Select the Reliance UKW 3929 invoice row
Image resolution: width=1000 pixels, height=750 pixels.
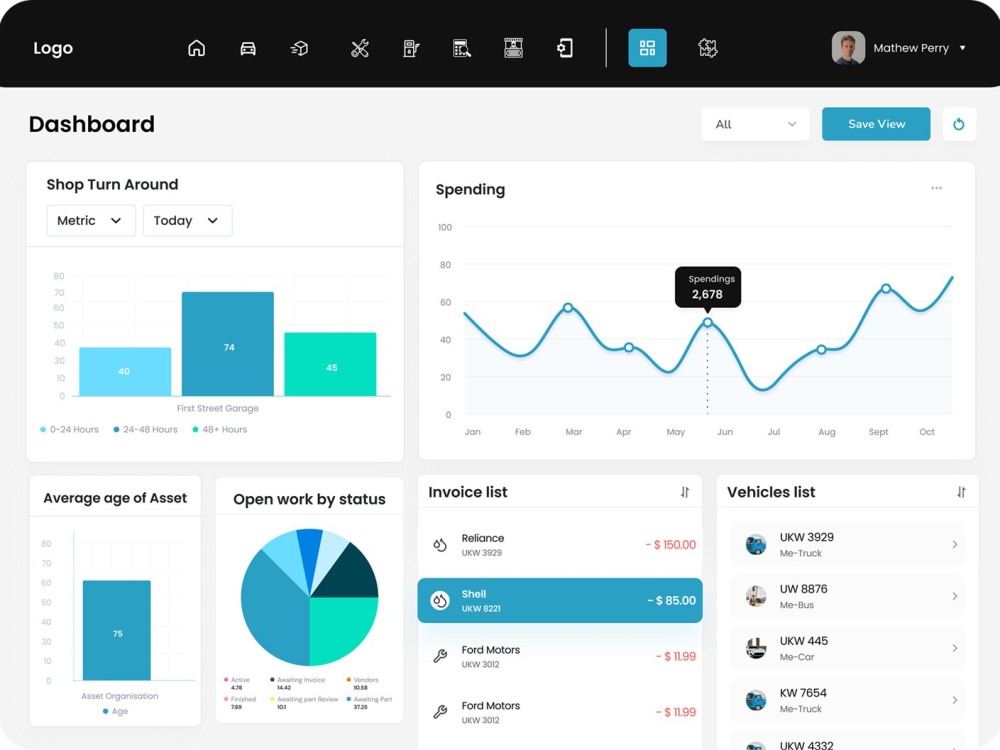point(560,545)
